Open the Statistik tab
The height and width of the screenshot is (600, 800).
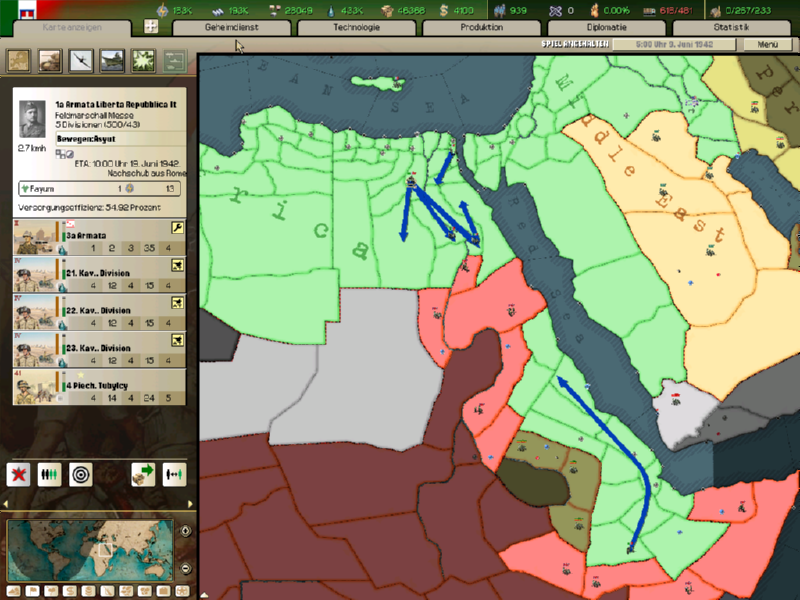point(731,28)
